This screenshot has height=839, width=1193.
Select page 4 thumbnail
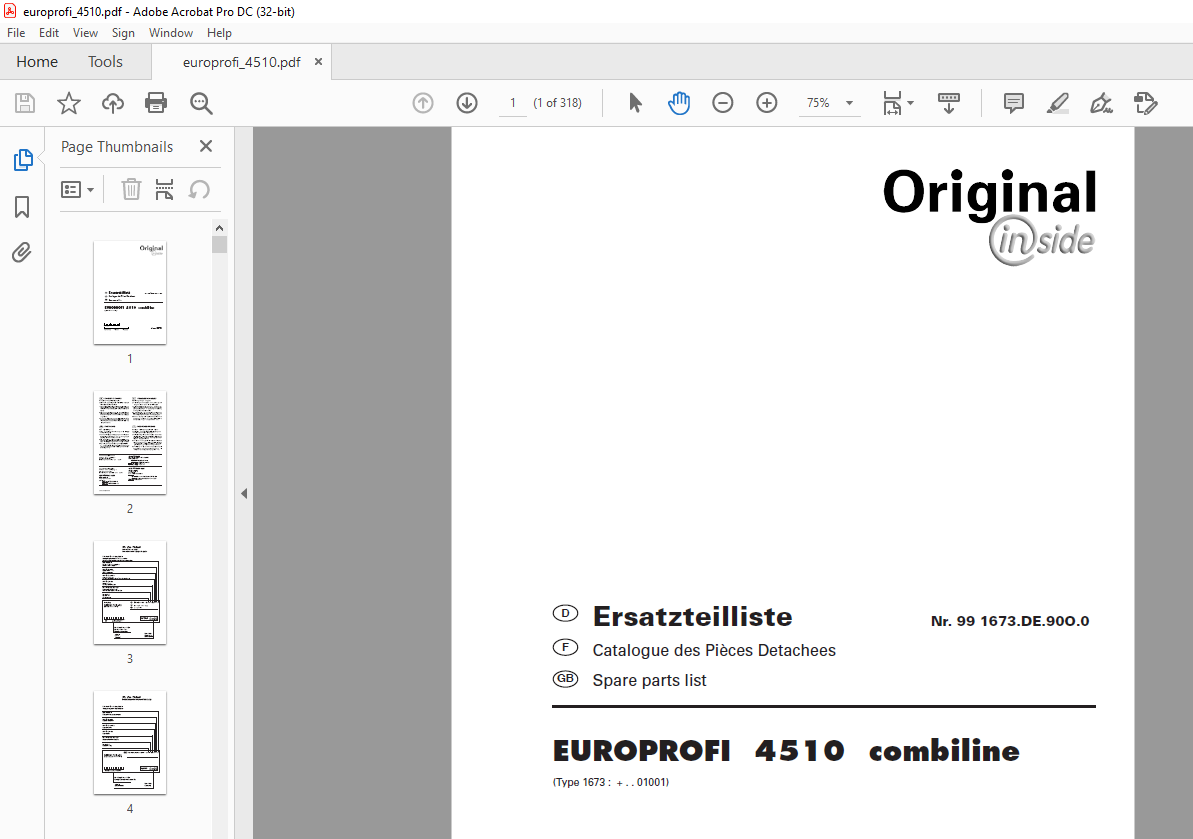point(130,742)
